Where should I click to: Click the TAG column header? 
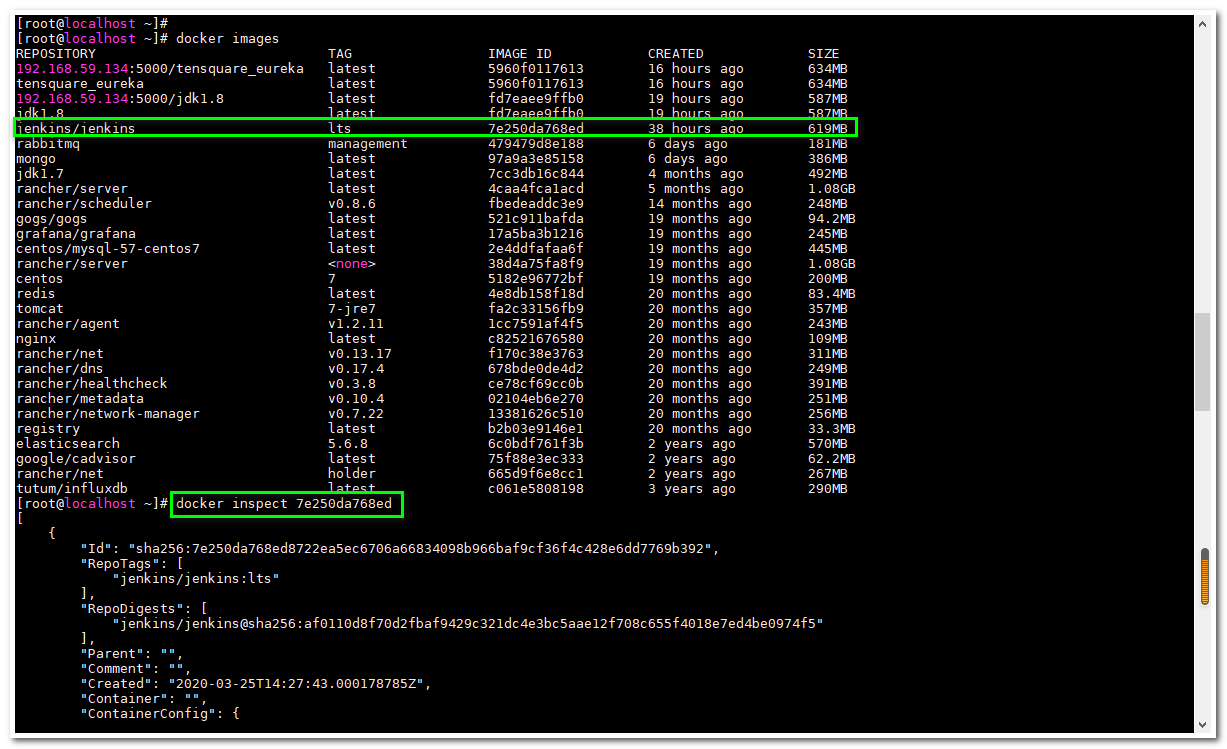click(x=340, y=53)
